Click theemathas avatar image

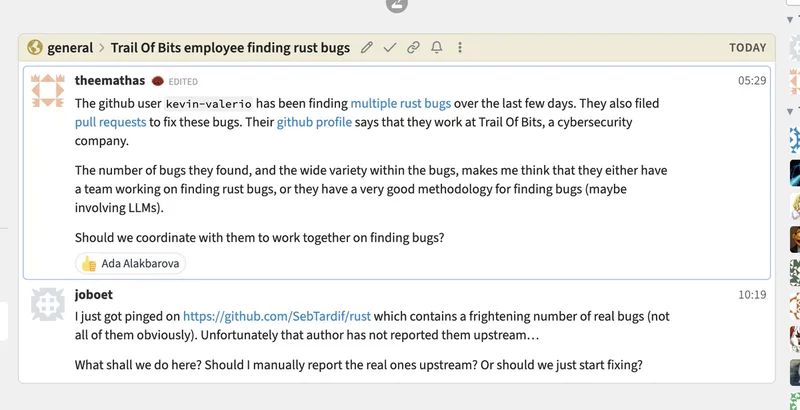click(x=47, y=90)
